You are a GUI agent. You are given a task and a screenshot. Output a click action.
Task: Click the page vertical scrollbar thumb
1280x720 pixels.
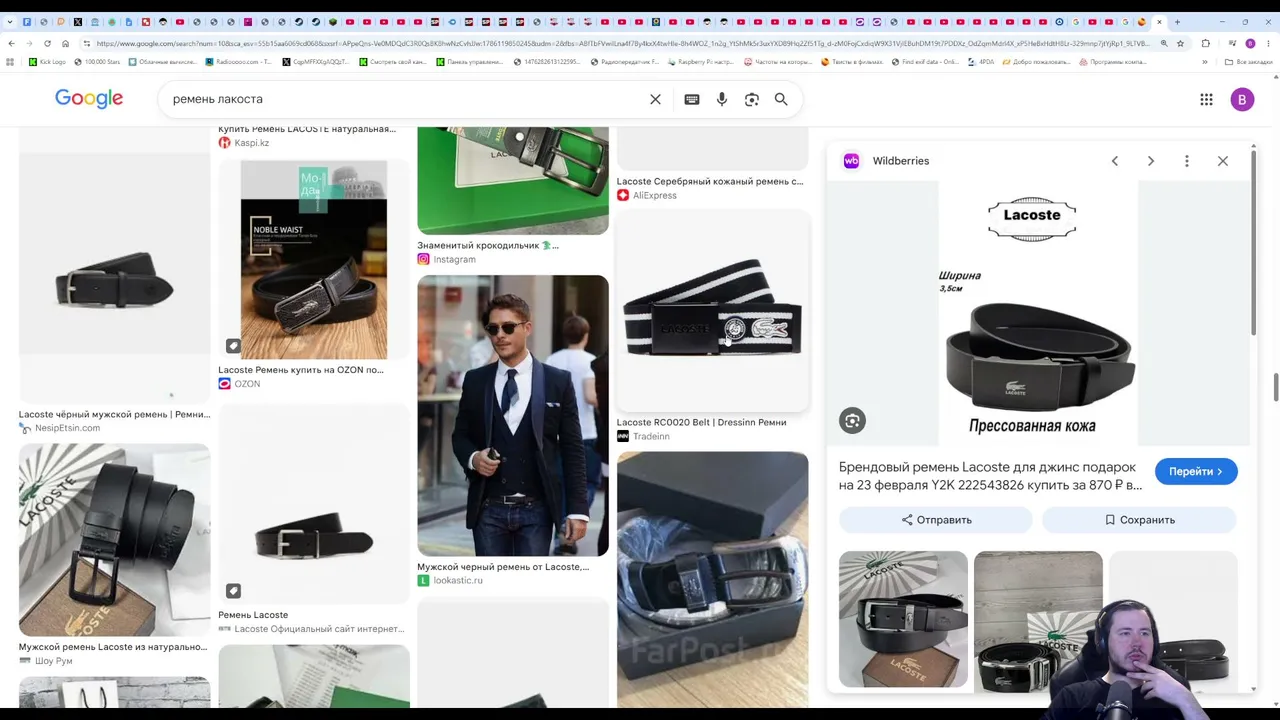1276,387
